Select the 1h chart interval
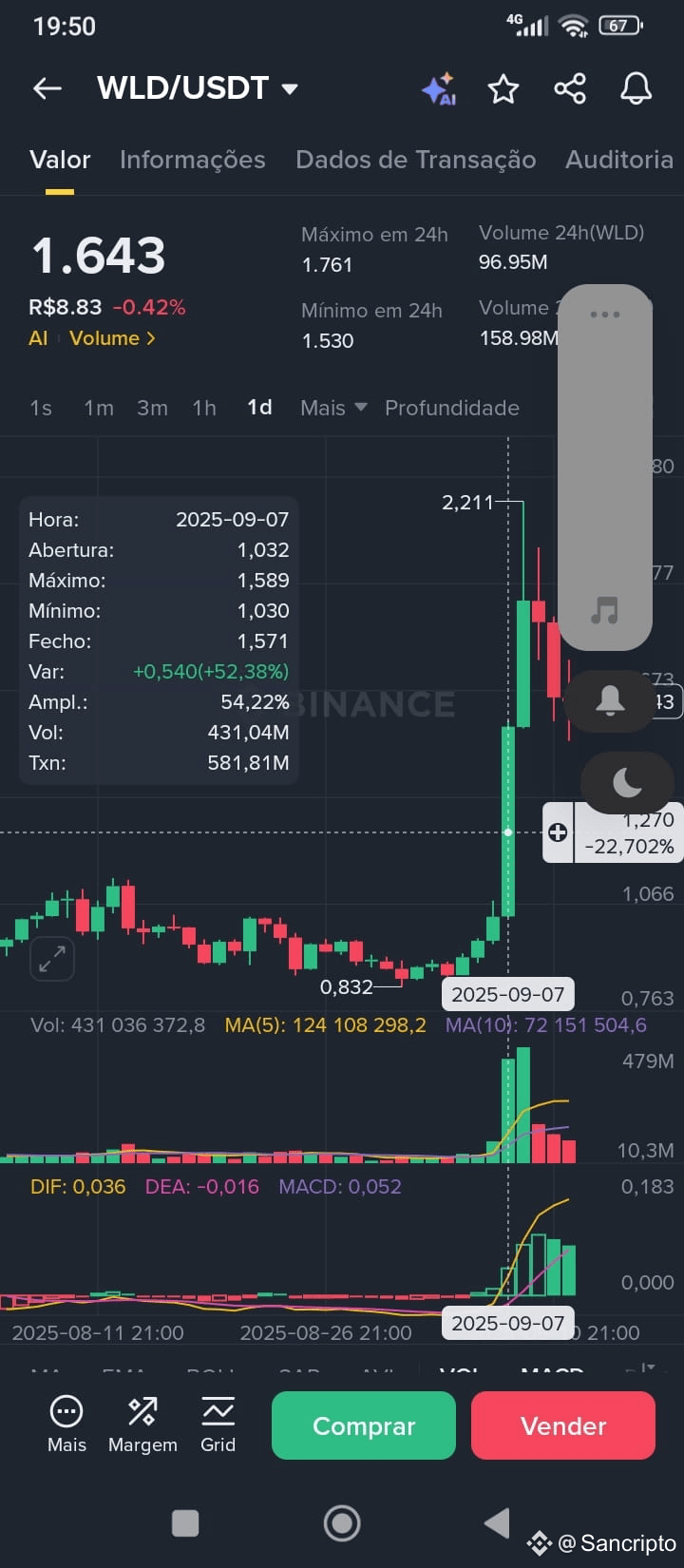The image size is (684, 1568). click(x=203, y=408)
